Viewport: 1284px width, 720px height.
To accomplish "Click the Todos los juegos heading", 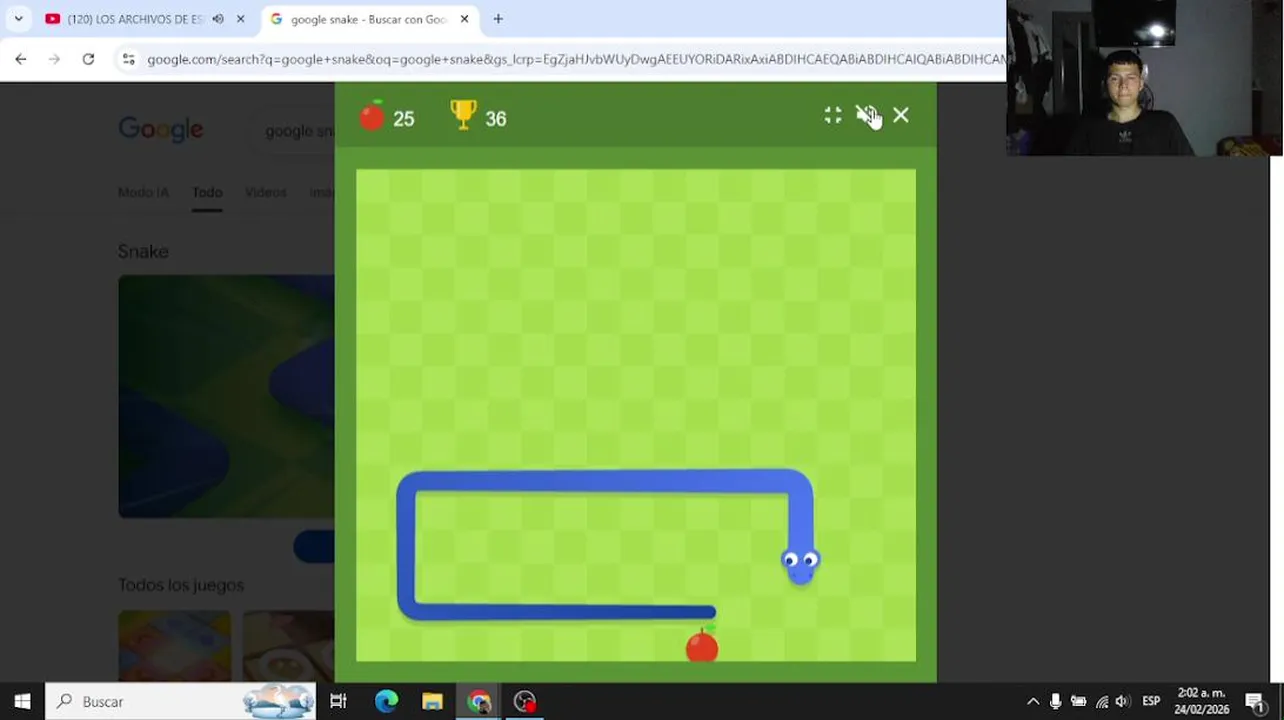I will (181, 585).
